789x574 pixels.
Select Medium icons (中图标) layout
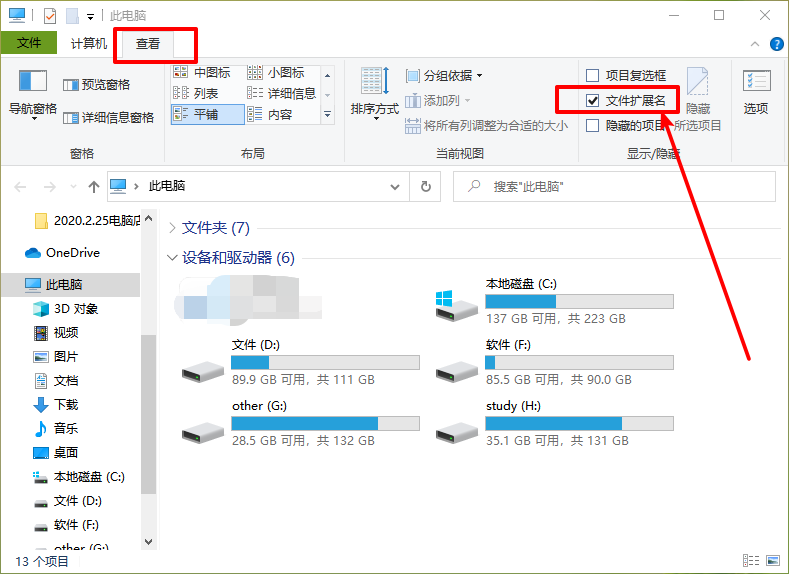coord(201,72)
